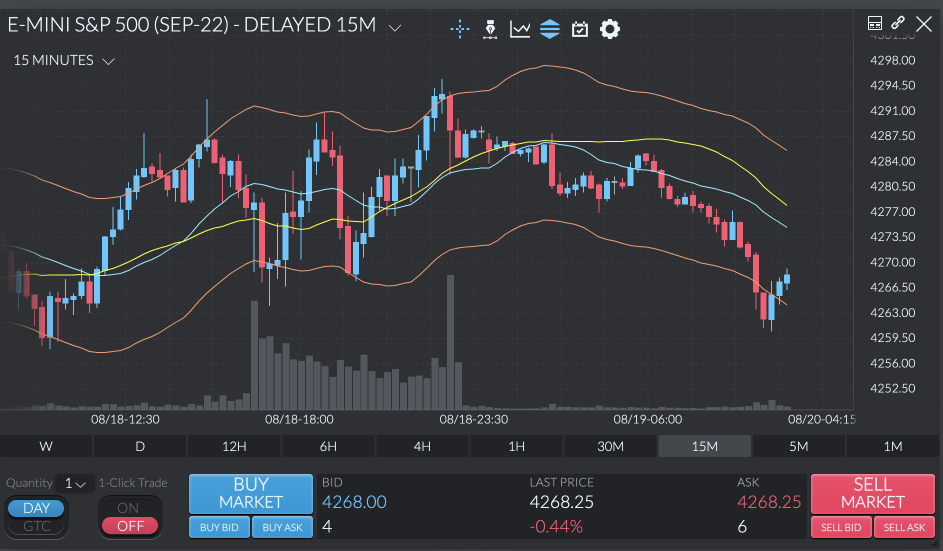Turn 1-Click Trade ON
943x551 pixels.
(128, 508)
